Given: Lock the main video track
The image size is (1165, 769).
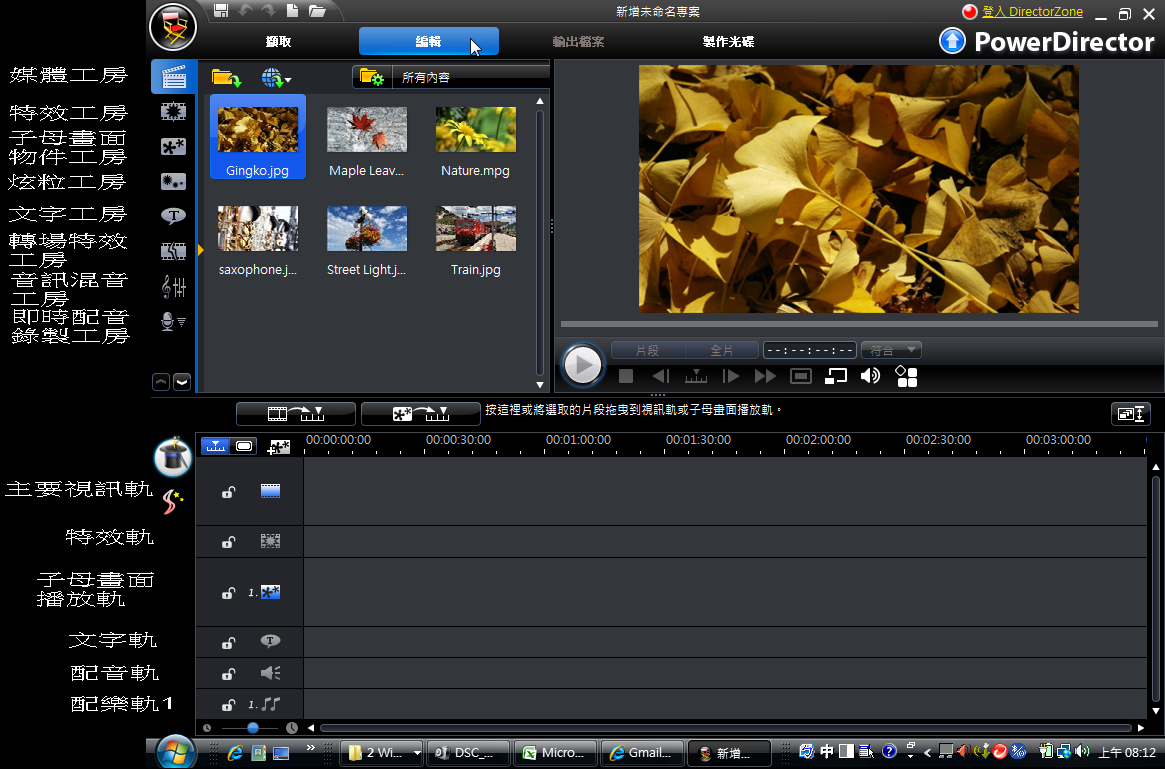Looking at the screenshot, I should click(x=228, y=492).
